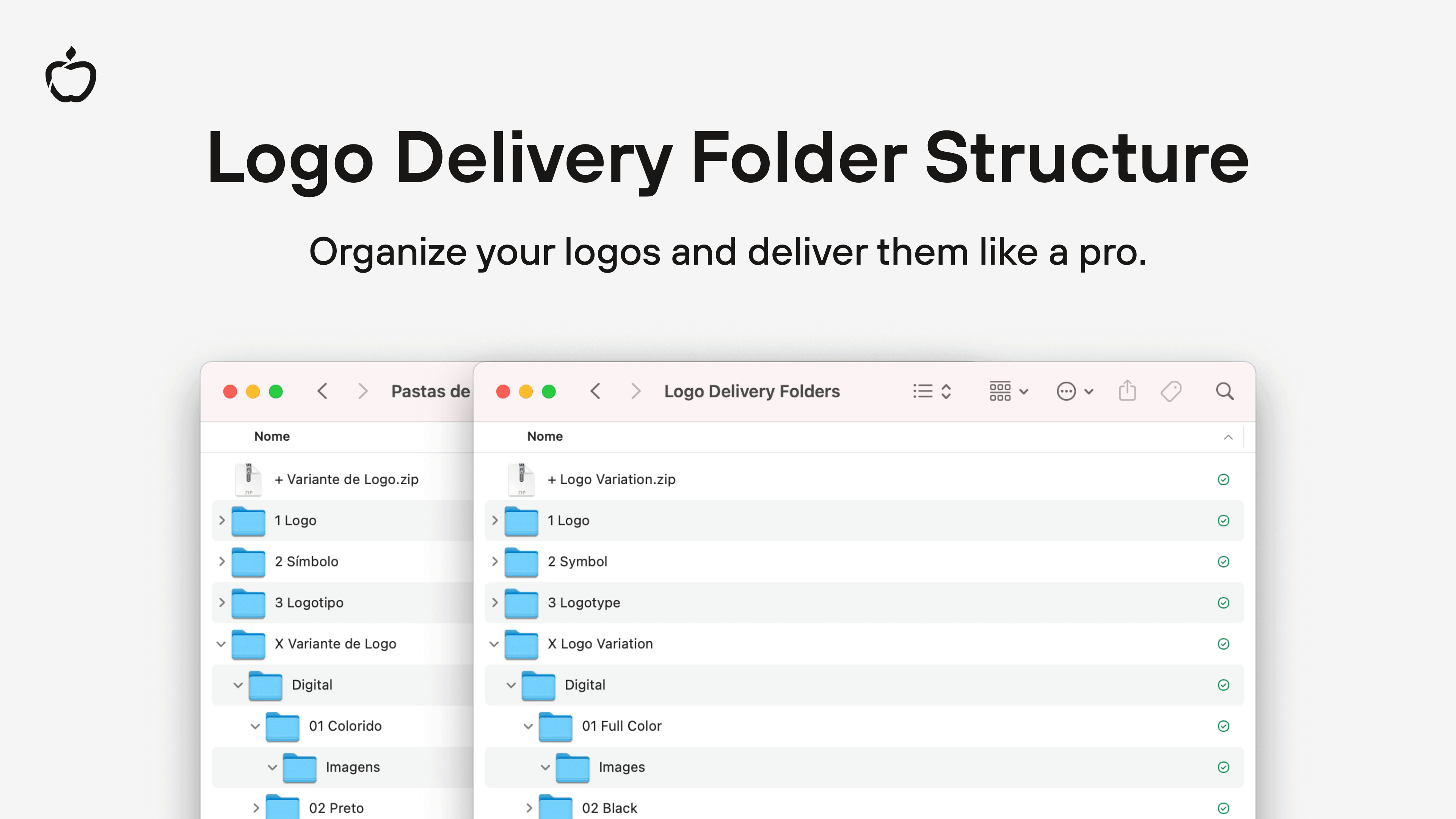
Task: Select the 01 Full Color folder row
Action: tap(864, 726)
